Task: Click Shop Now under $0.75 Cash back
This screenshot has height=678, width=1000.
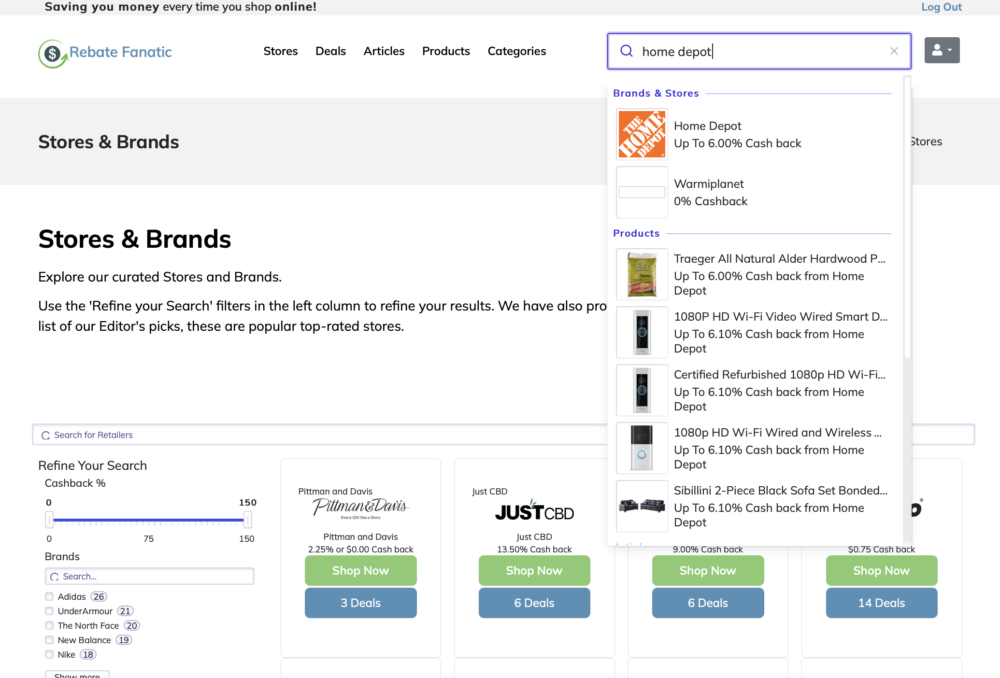Action: pyautogui.click(x=881, y=570)
